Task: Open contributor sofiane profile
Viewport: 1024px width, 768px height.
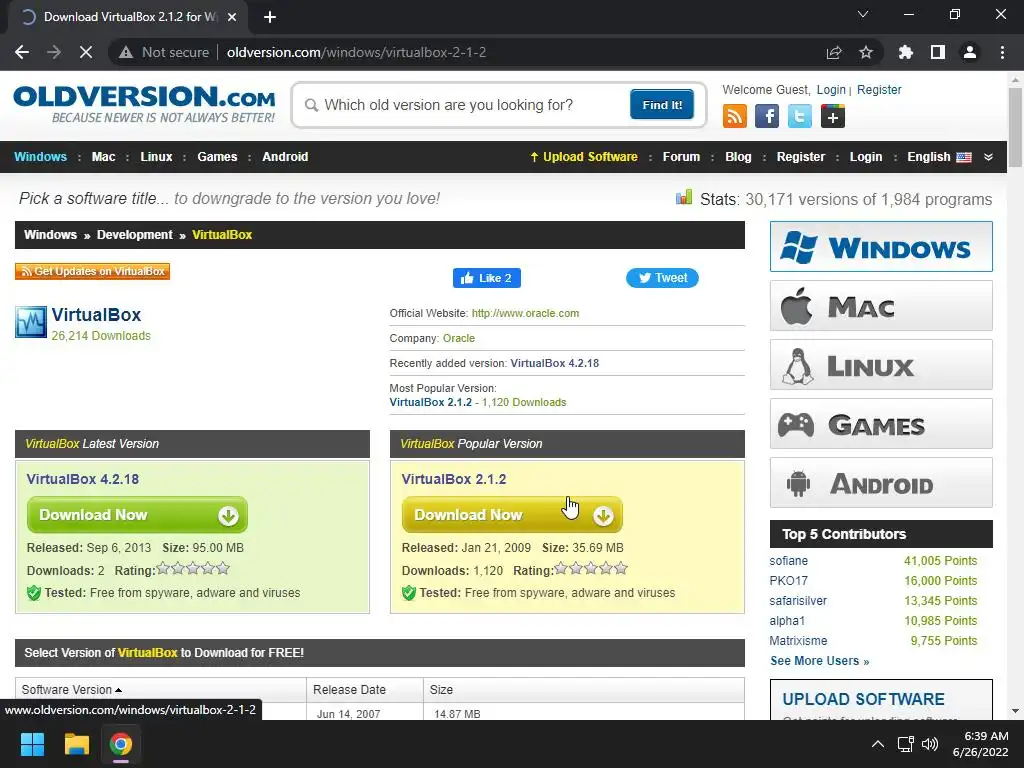Action: 788,560
